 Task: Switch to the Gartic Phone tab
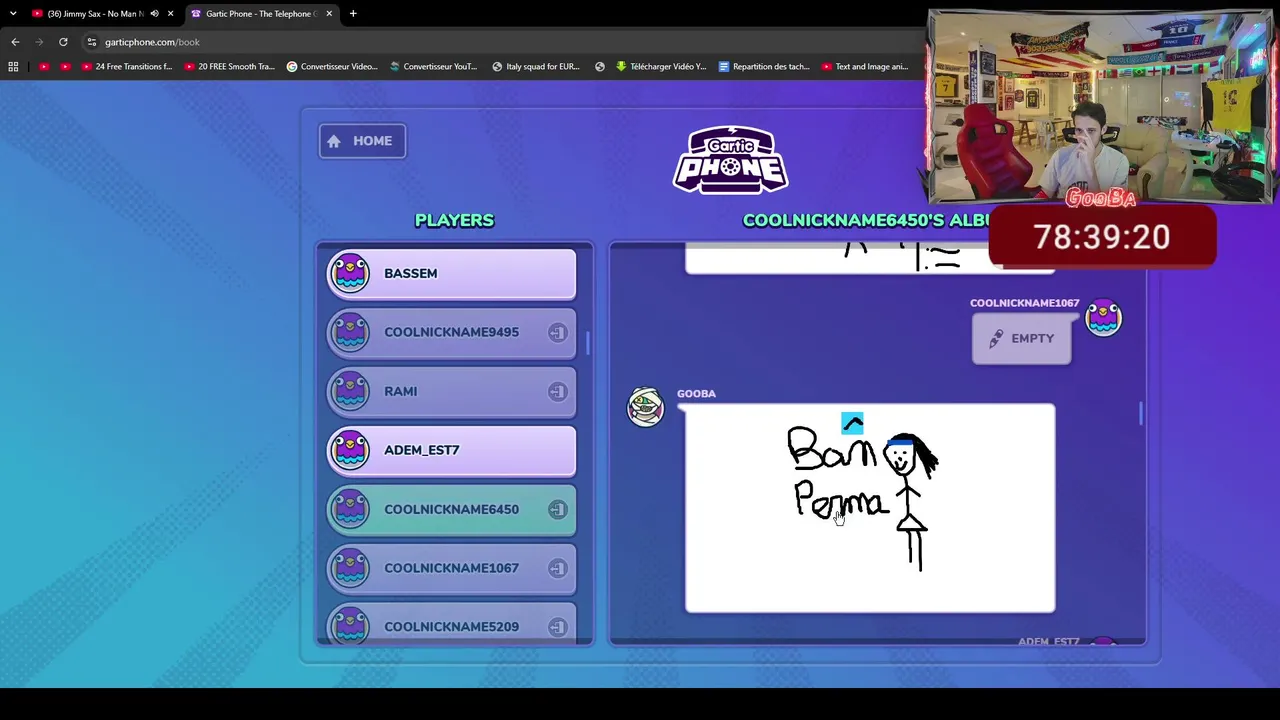tap(262, 14)
